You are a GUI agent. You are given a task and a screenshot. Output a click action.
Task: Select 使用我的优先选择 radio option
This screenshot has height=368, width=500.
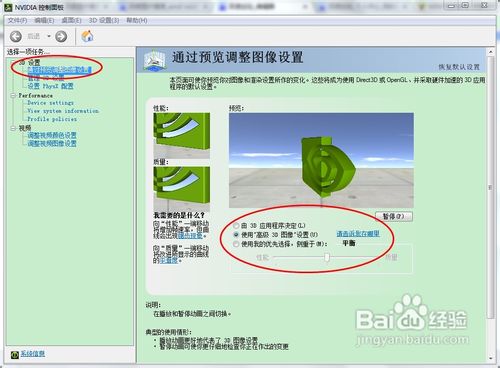click(x=236, y=244)
